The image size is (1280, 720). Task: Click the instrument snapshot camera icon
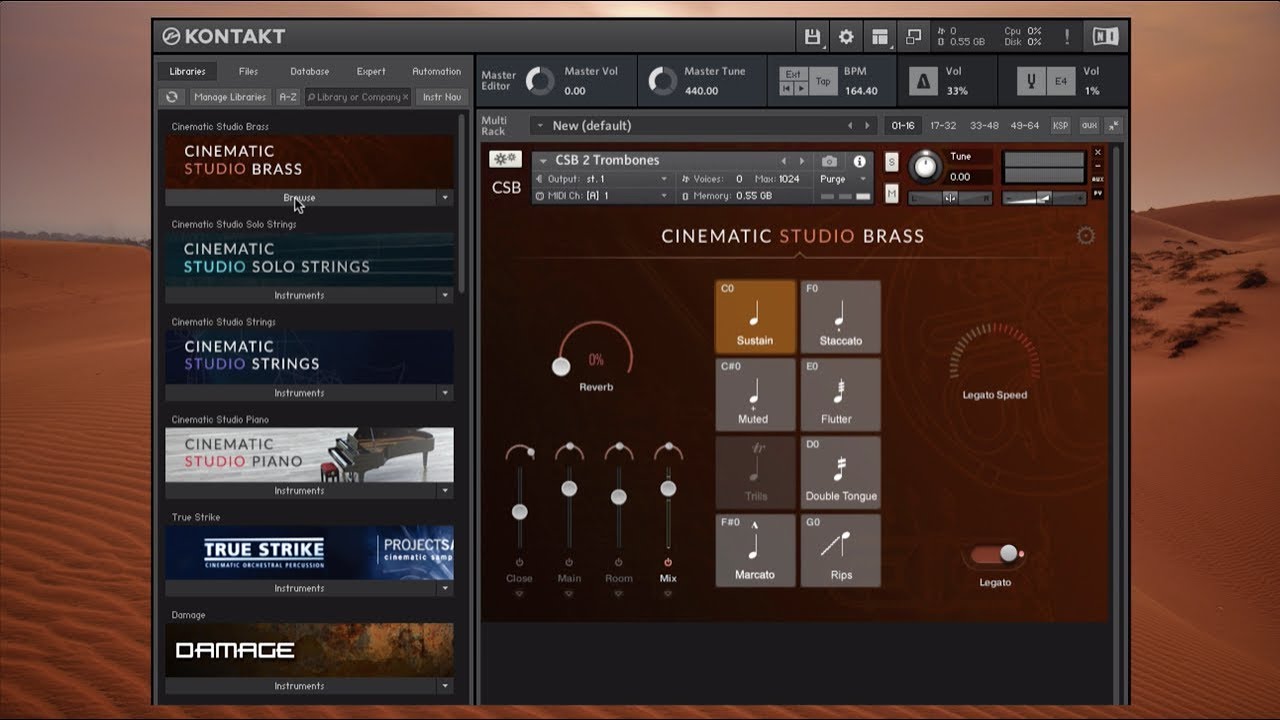(829, 161)
